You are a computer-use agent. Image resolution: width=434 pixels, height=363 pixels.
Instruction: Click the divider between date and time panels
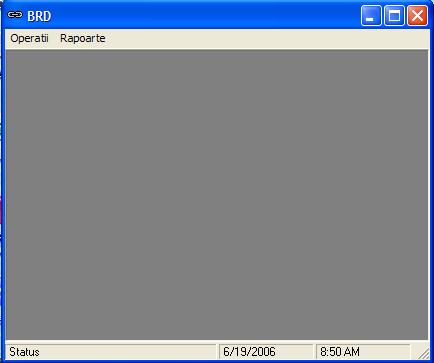314,352
